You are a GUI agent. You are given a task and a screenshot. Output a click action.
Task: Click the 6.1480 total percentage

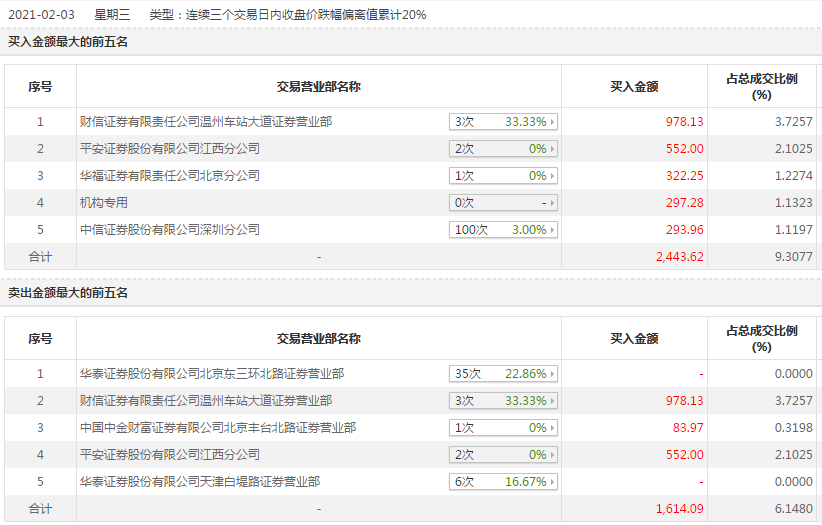click(x=794, y=509)
